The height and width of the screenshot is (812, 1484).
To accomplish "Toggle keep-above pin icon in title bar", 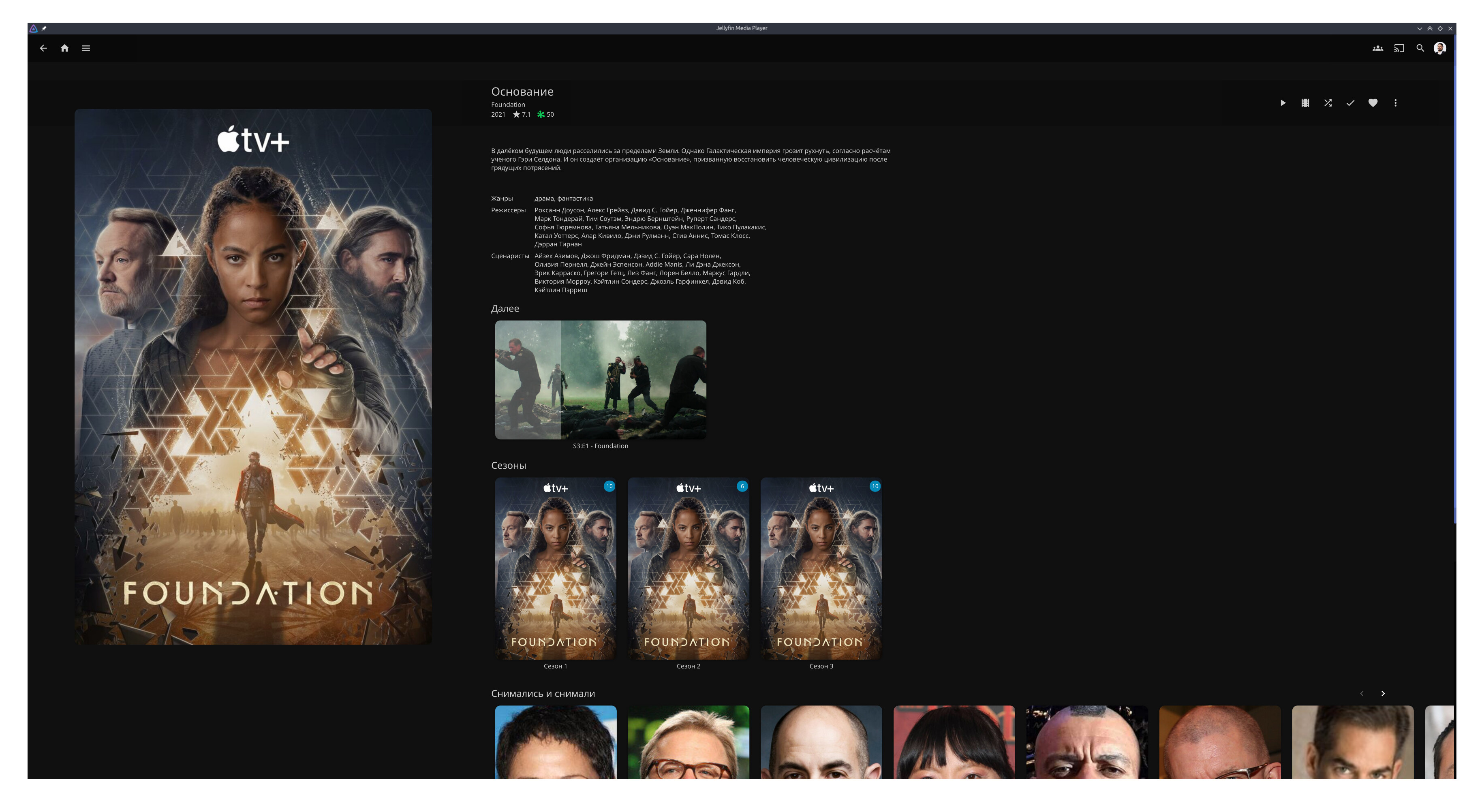I will [x=44, y=28].
